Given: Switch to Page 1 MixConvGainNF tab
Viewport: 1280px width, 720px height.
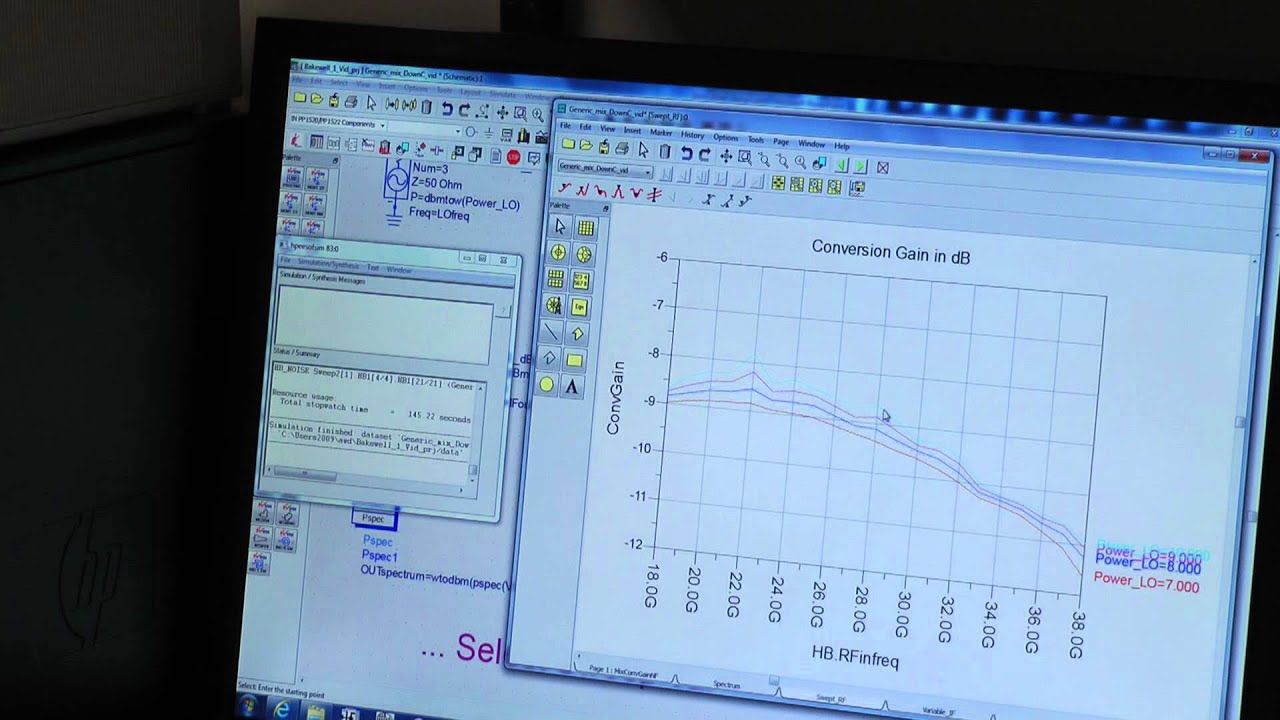Looking at the screenshot, I should tap(623, 671).
